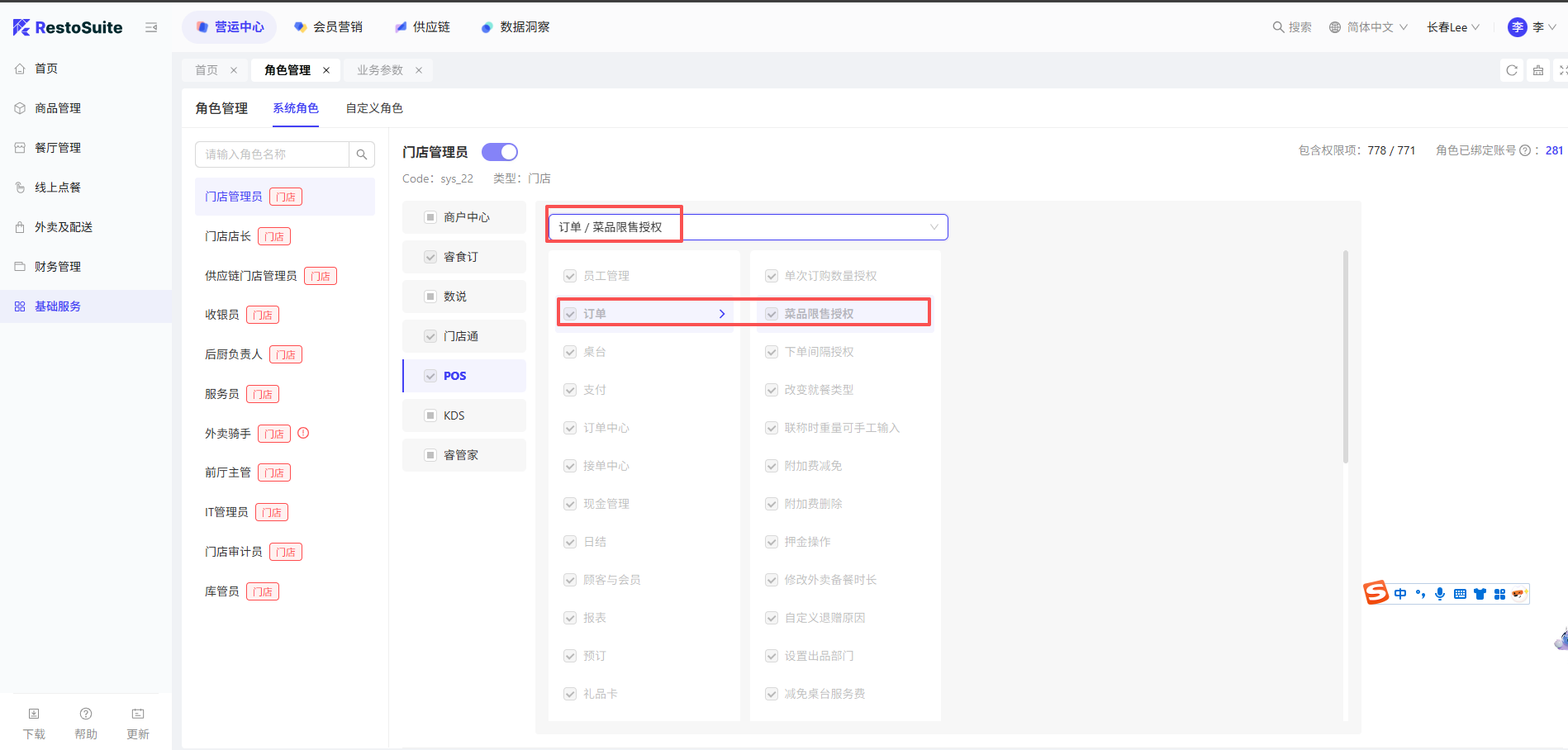This screenshot has height=750, width=1568.
Task: Toggle the KDS module checkbox
Action: click(x=430, y=415)
